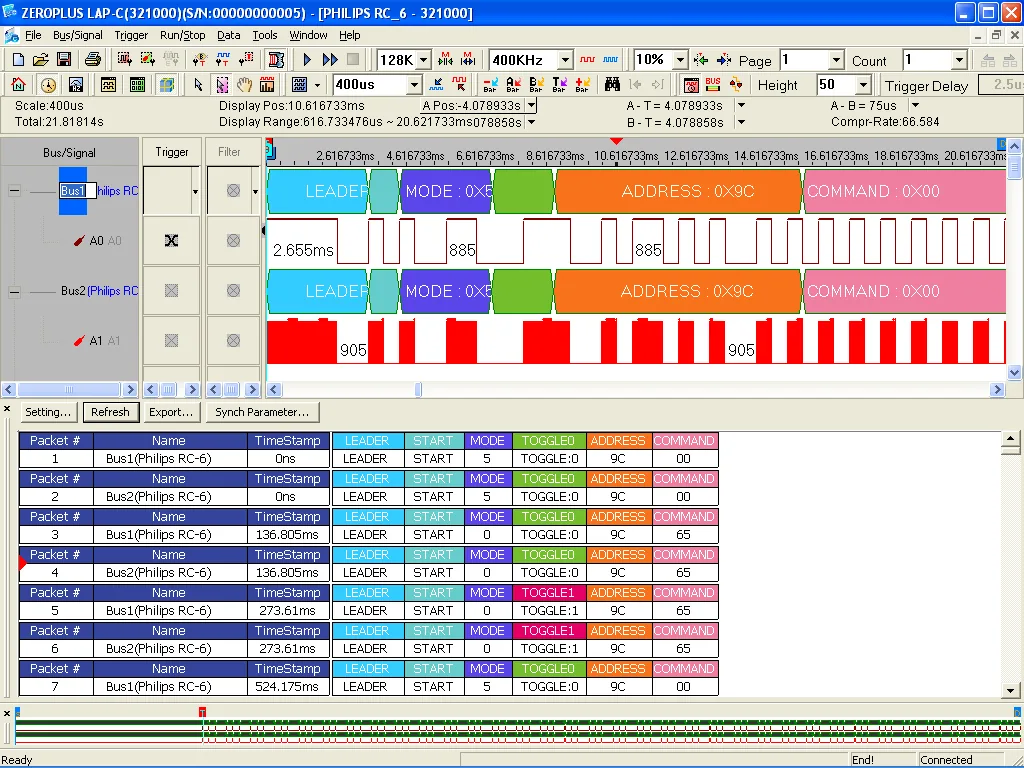Open the 128K memory depth dropdown
This screenshot has height=768, width=1024.
[x=424, y=60]
